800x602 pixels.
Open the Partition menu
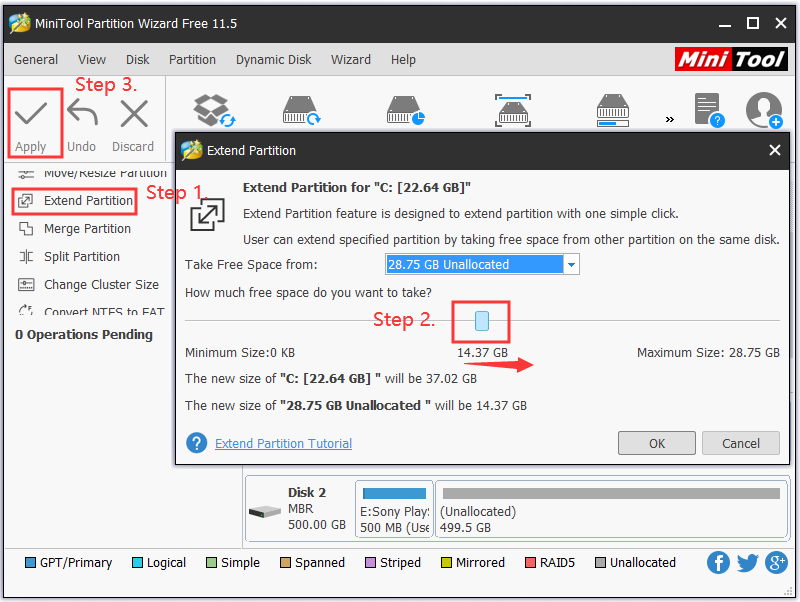[192, 60]
